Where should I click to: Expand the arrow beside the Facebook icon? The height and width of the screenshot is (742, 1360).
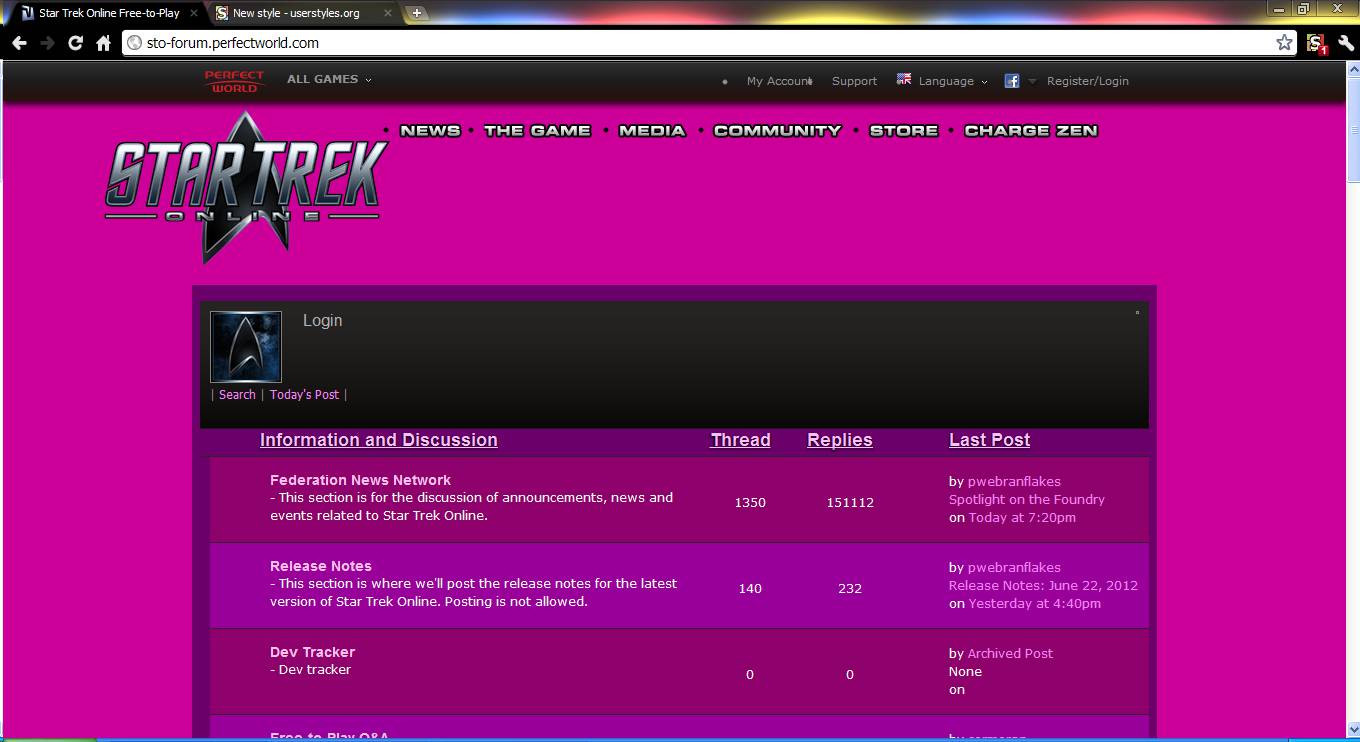click(x=1031, y=81)
